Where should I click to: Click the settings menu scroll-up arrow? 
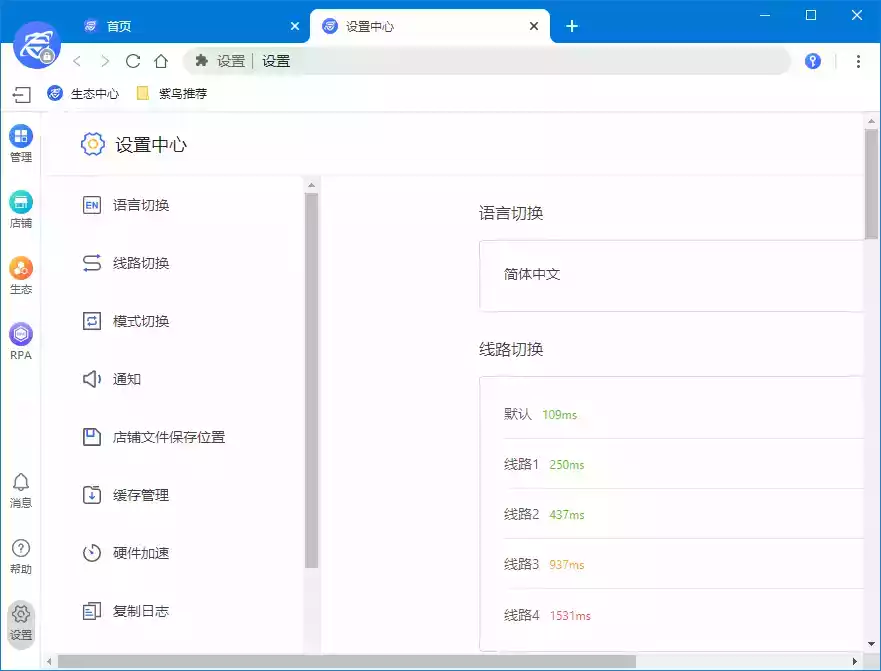click(x=311, y=185)
